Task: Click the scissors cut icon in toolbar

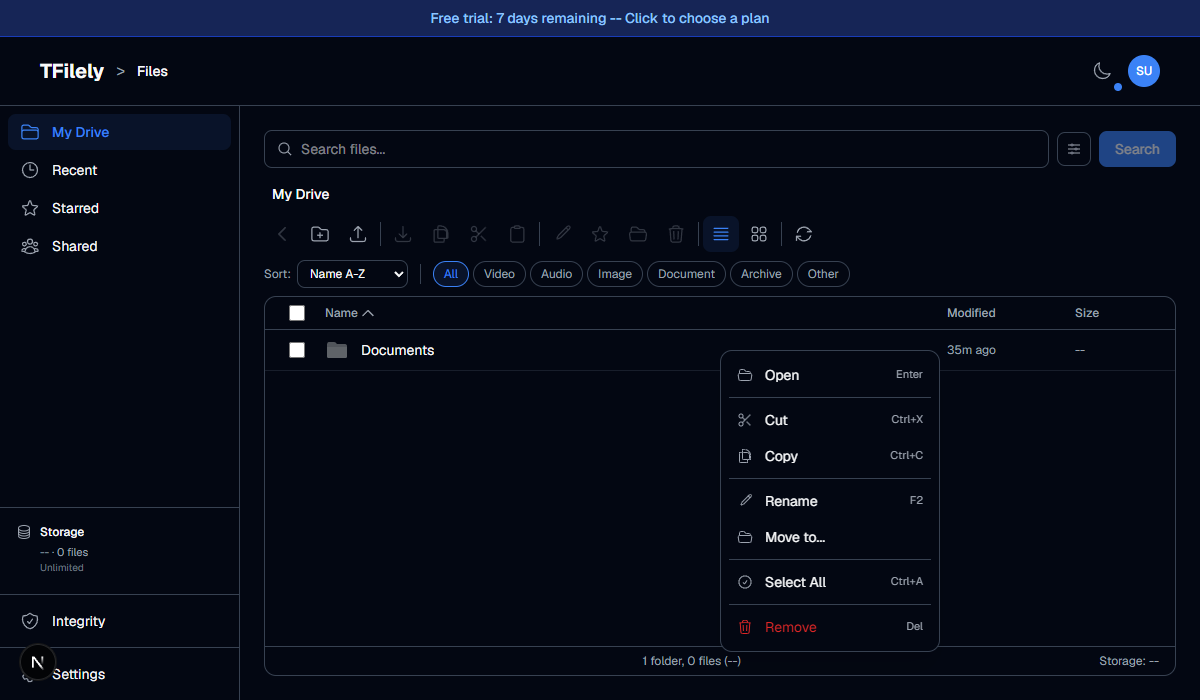Action: point(479,234)
